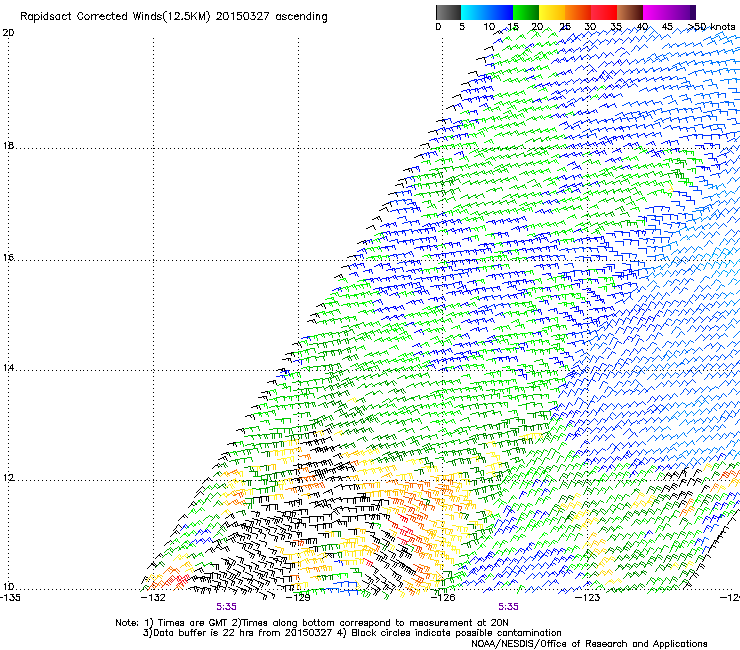The width and height of the screenshot is (740, 650).
Task: Click the cyan 5-10 knots legend segment
Action: click(x=474, y=12)
